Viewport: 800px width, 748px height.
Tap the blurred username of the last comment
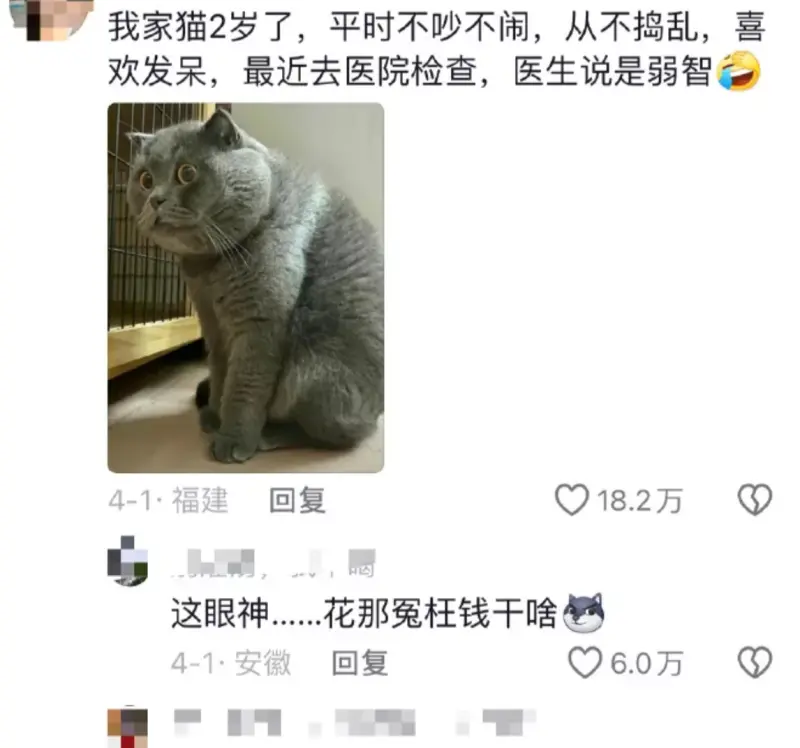point(355,723)
